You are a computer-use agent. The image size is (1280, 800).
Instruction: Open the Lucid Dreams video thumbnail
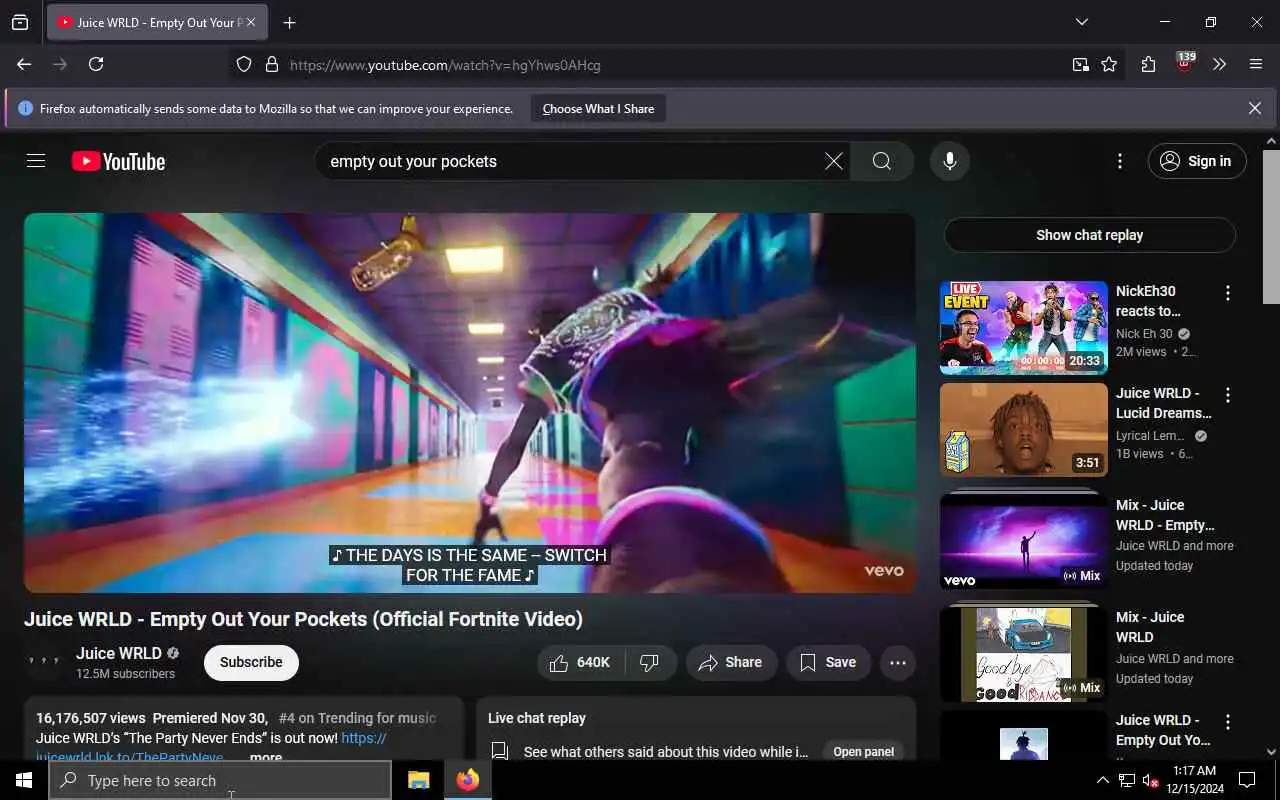[1023, 430]
